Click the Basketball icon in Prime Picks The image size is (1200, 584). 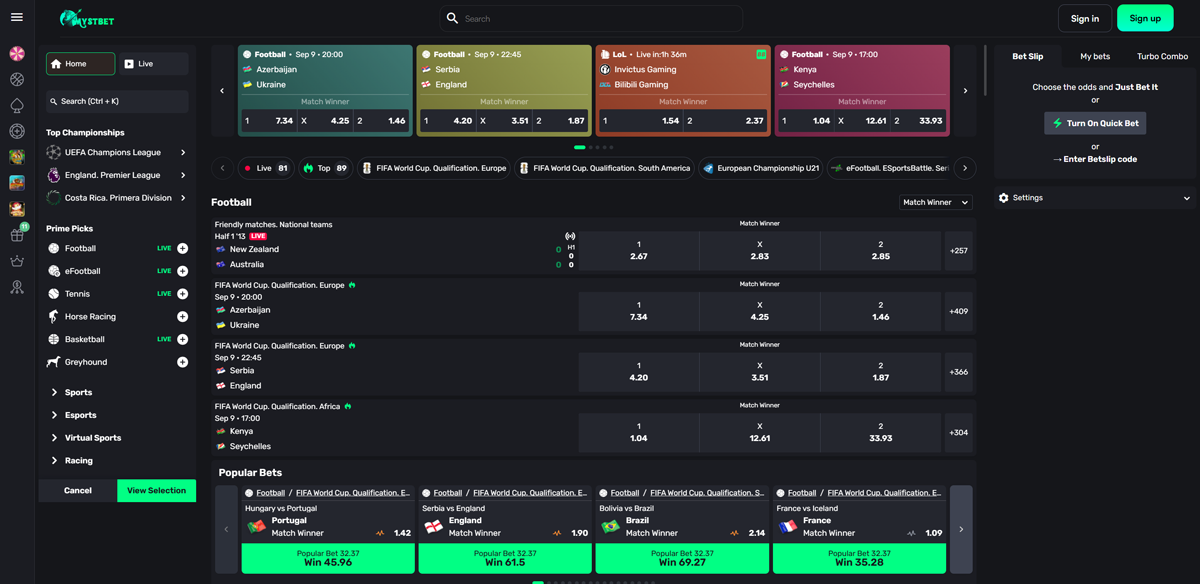pyautogui.click(x=54, y=339)
